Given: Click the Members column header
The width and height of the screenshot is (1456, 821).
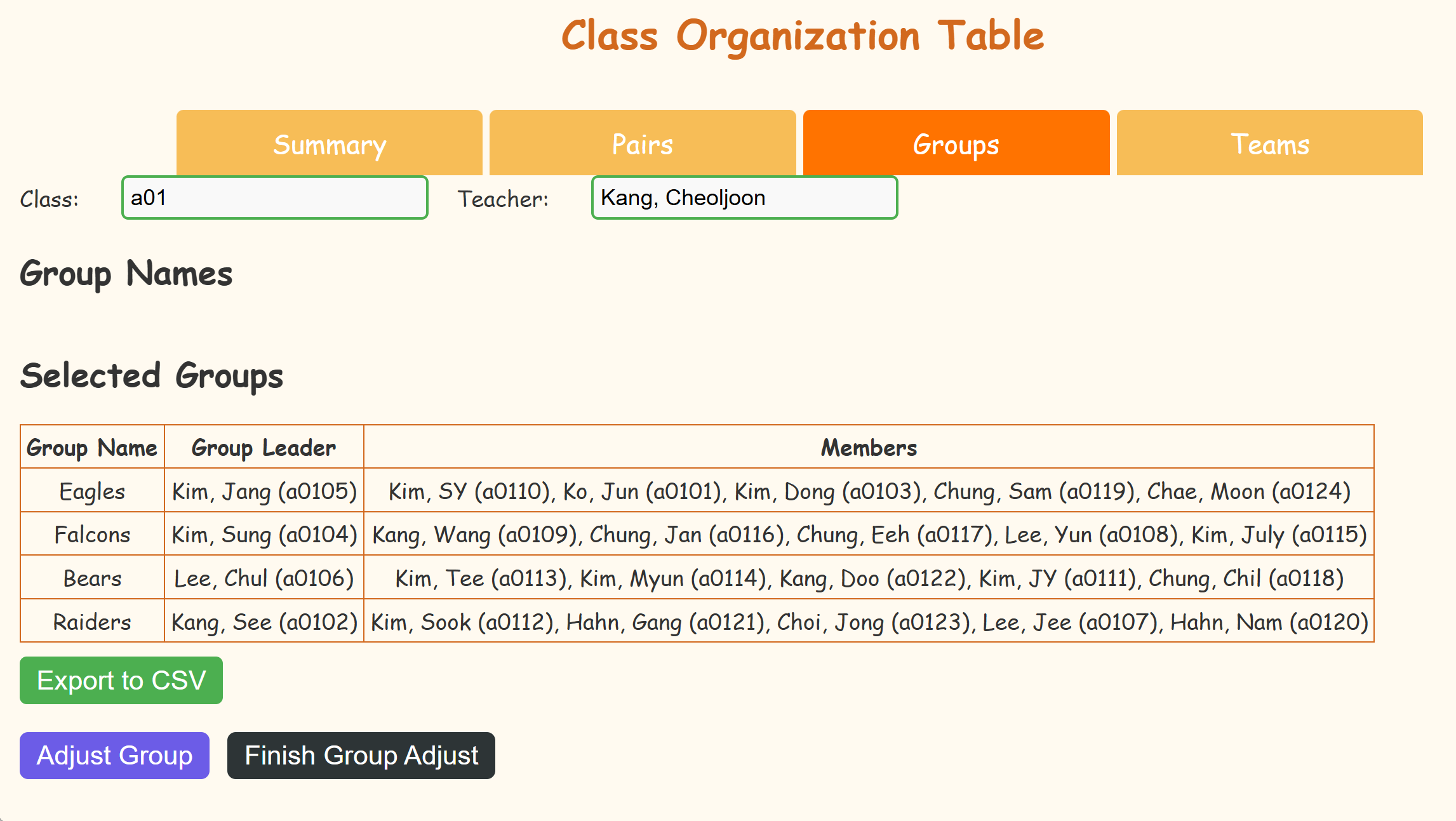Looking at the screenshot, I should click(x=869, y=447).
